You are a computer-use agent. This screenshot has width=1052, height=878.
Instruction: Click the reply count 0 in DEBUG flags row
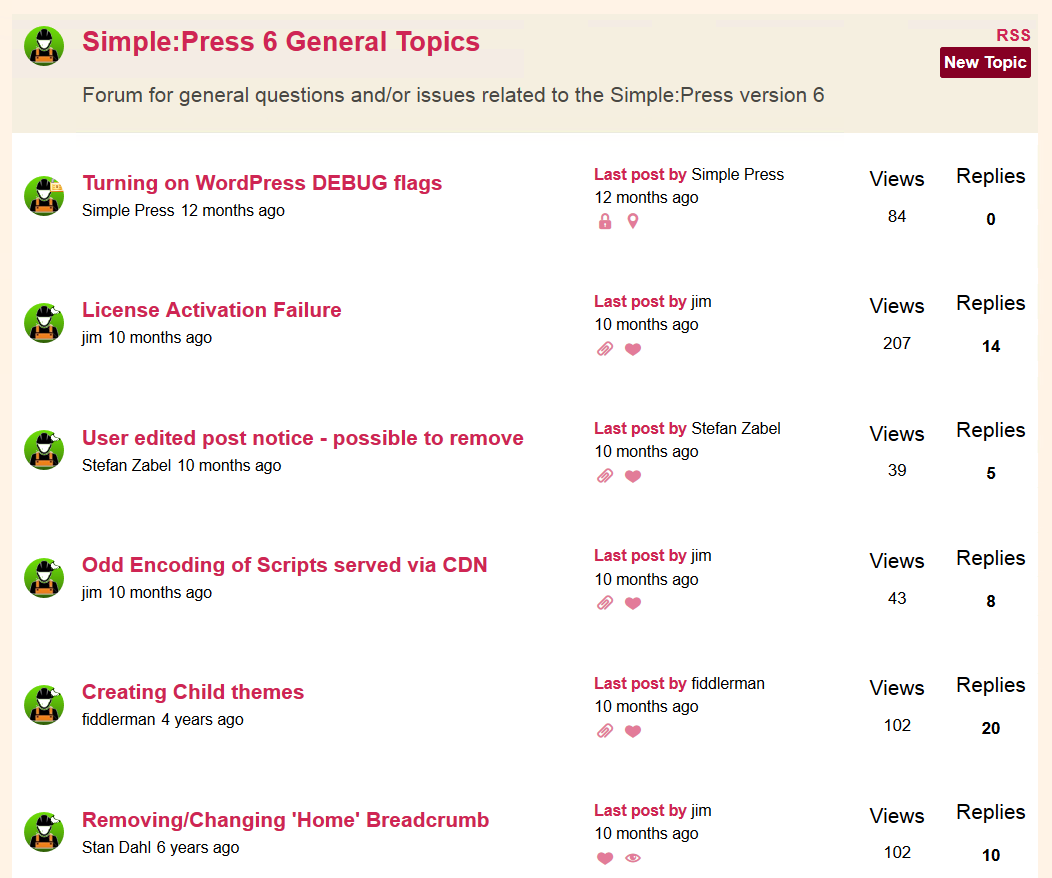pos(991,219)
